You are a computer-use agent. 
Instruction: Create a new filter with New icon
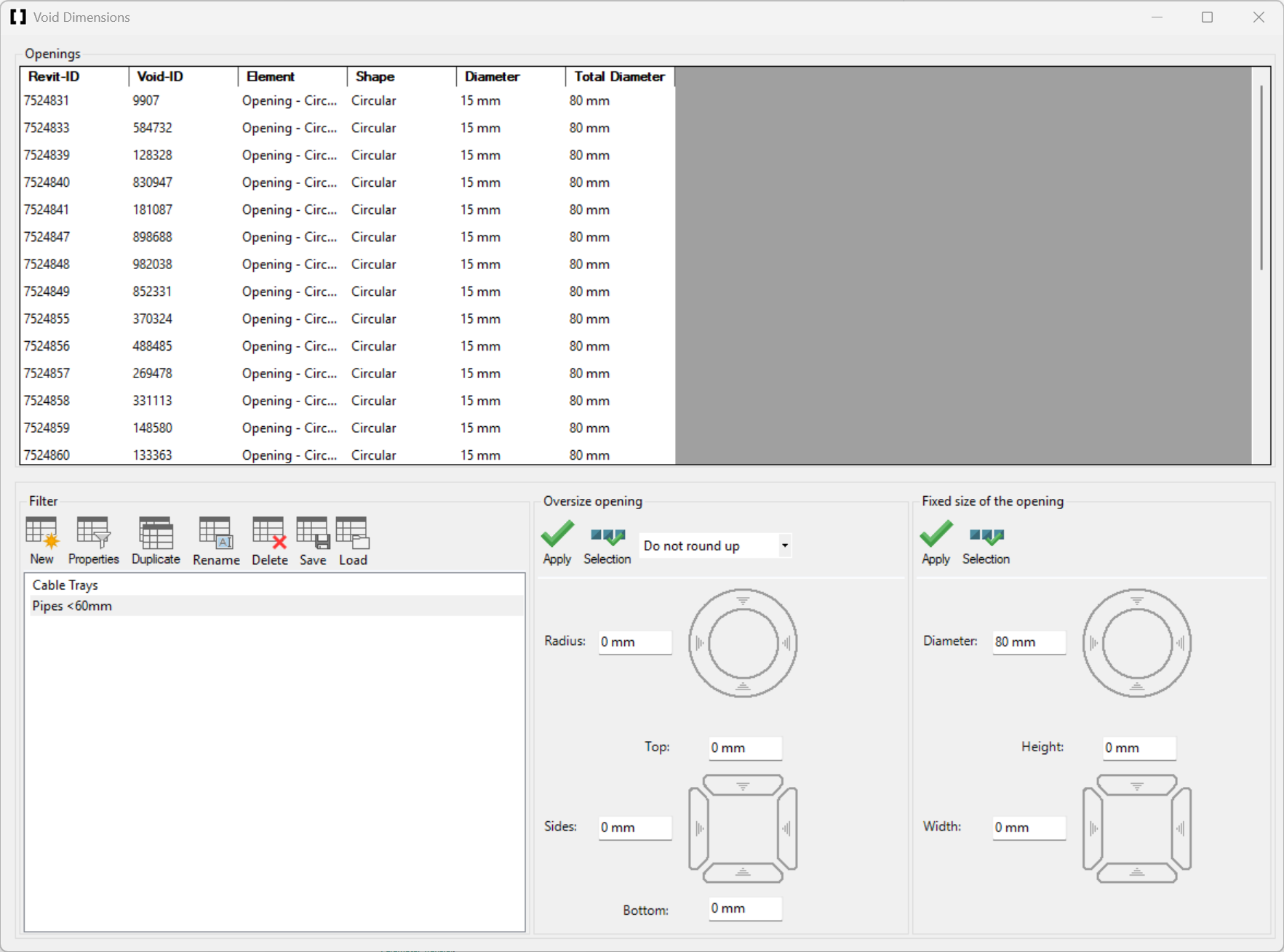[x=41, y=541]
